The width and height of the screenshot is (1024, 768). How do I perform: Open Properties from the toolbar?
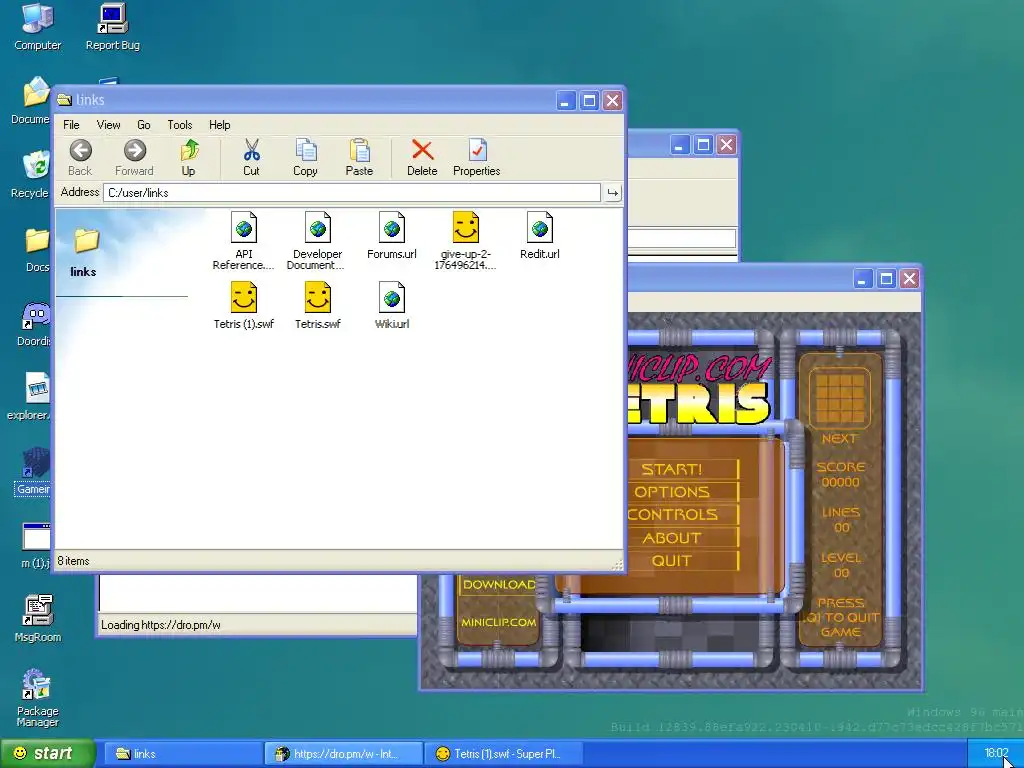coord(477,157)
